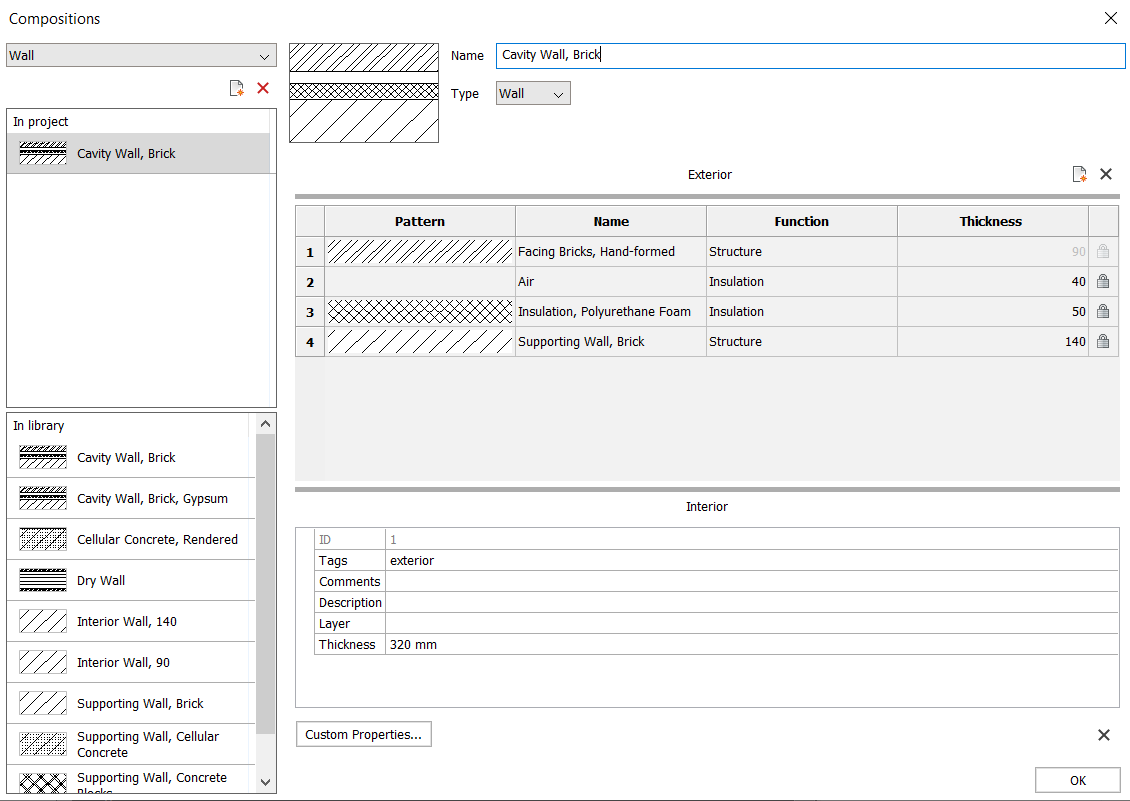Click the X icon next to Custom Properties
This screenshot has width=1130, height=801.
[x=1104, y=735]
